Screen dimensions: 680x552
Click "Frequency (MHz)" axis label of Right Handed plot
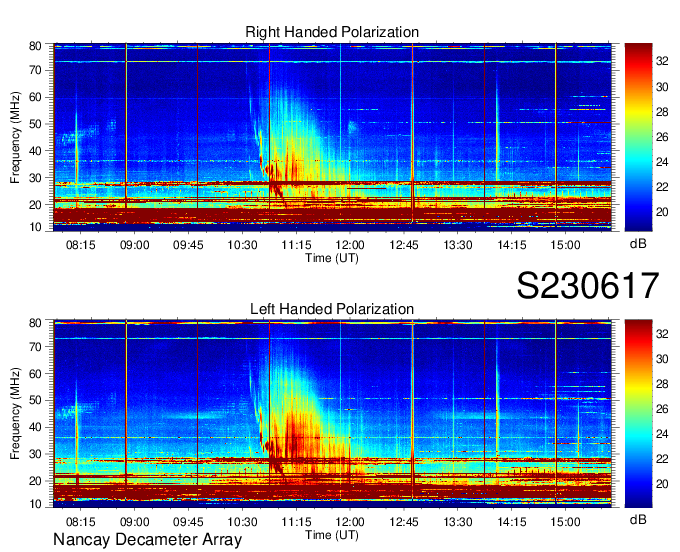point(15,137)
